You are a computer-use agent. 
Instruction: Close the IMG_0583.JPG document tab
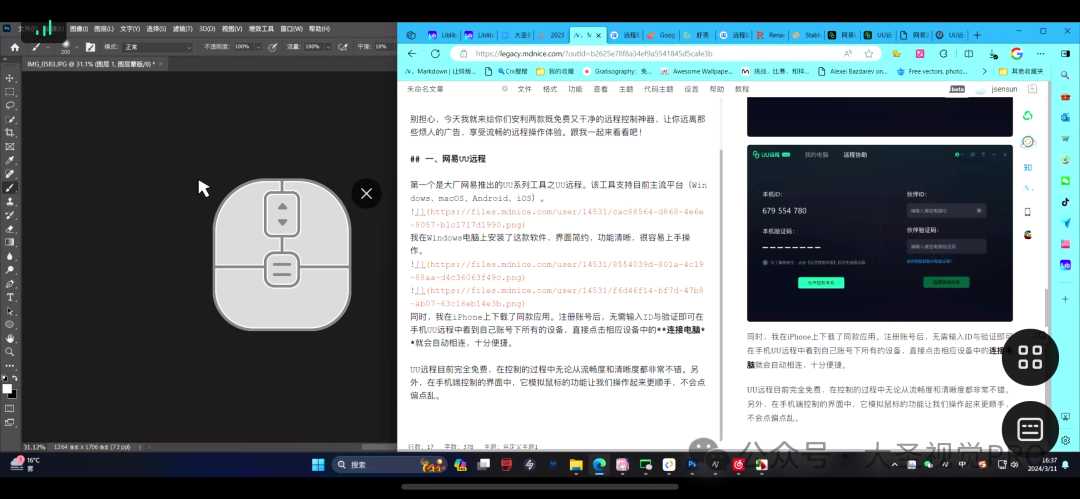point(161,63)
